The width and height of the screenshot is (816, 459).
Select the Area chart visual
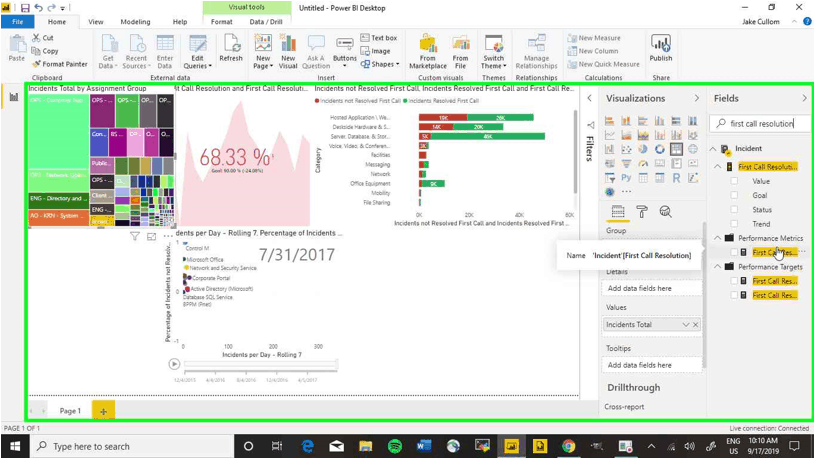[x=626, y=135]
